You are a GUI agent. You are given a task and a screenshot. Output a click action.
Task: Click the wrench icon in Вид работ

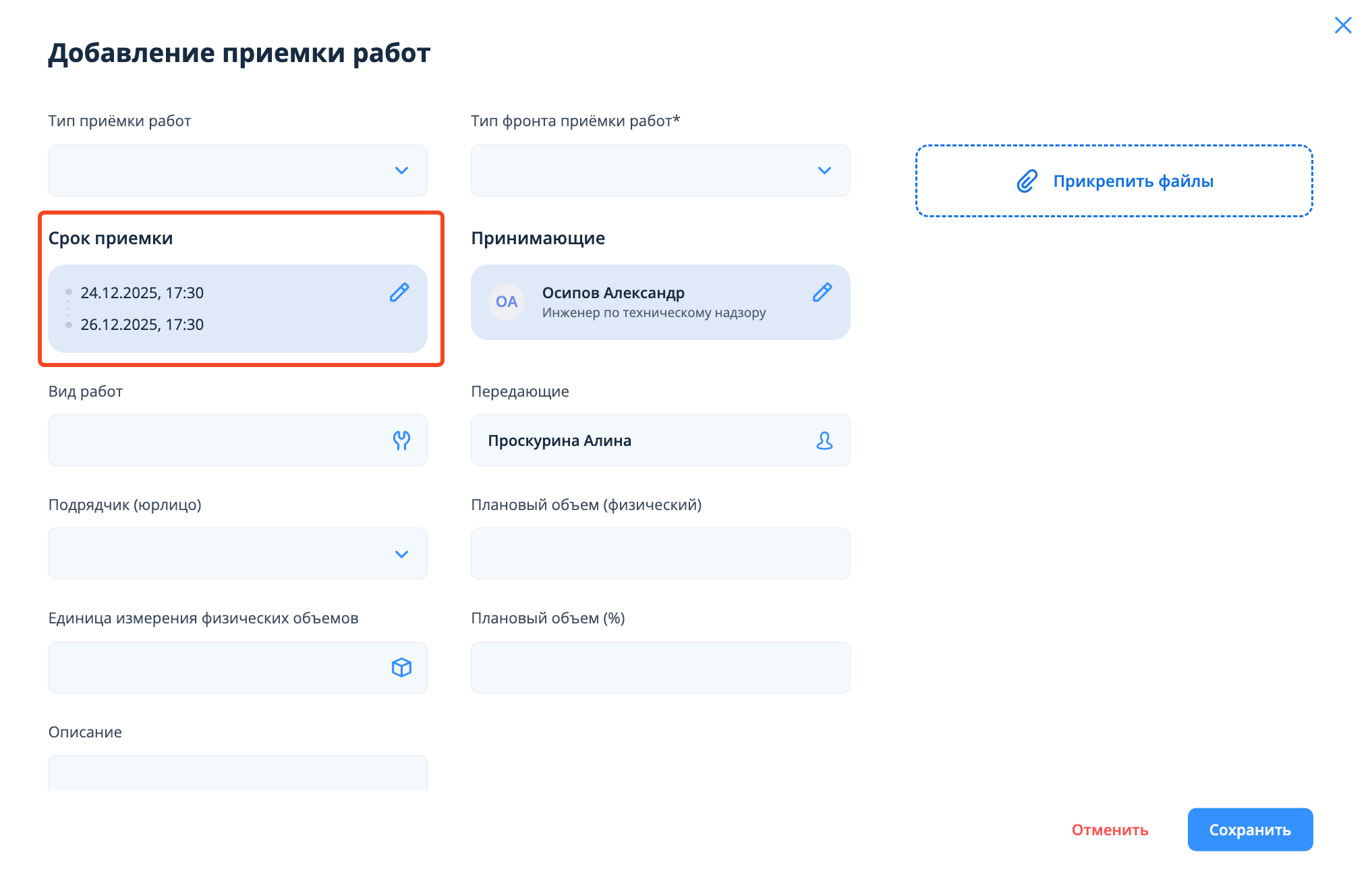[401, 441]
